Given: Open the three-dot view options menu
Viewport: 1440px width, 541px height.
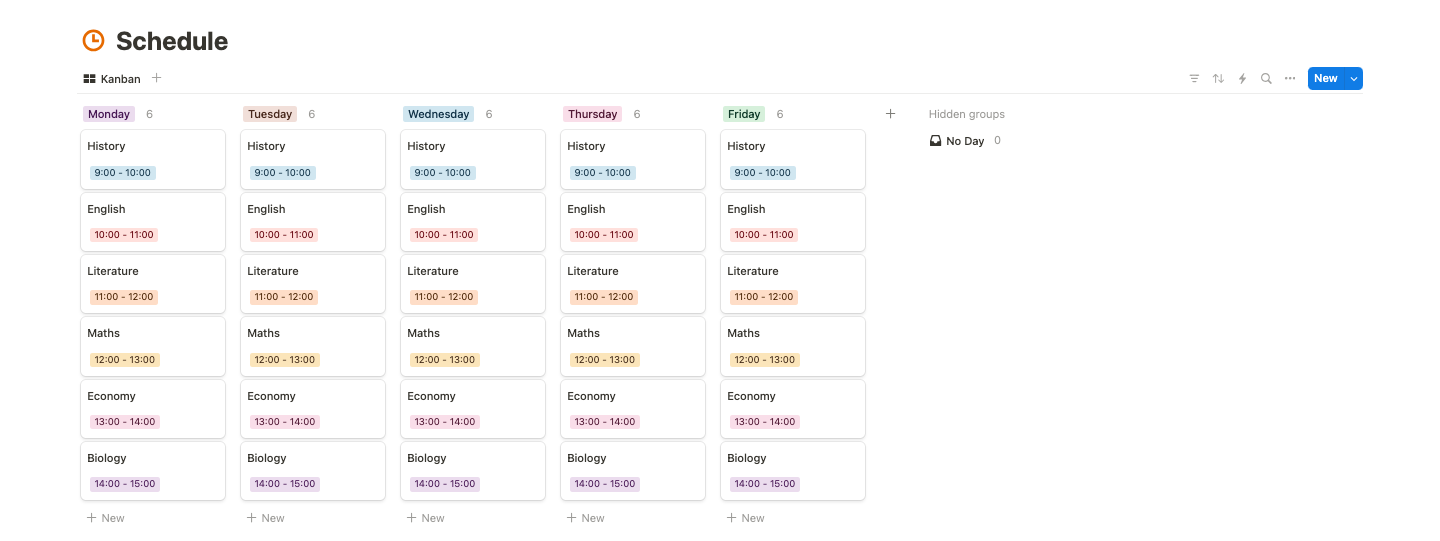Looking at the screenshot, I should click(1290, 79).
